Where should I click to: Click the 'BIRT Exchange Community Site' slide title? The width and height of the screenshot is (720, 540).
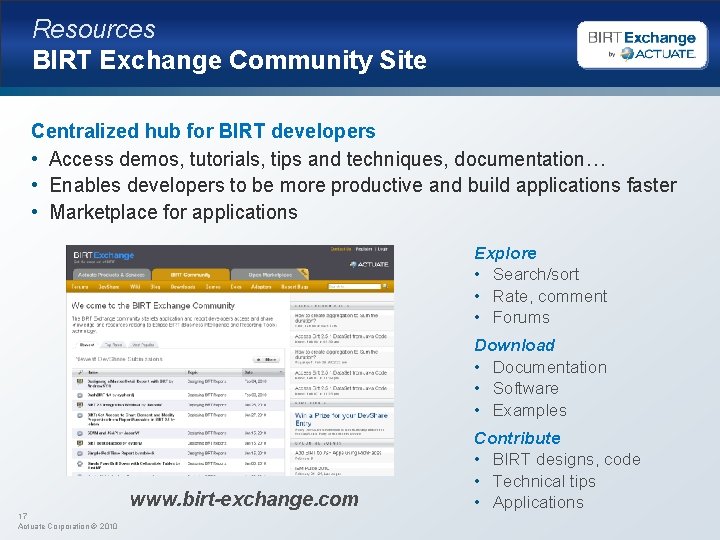[230, 60]
